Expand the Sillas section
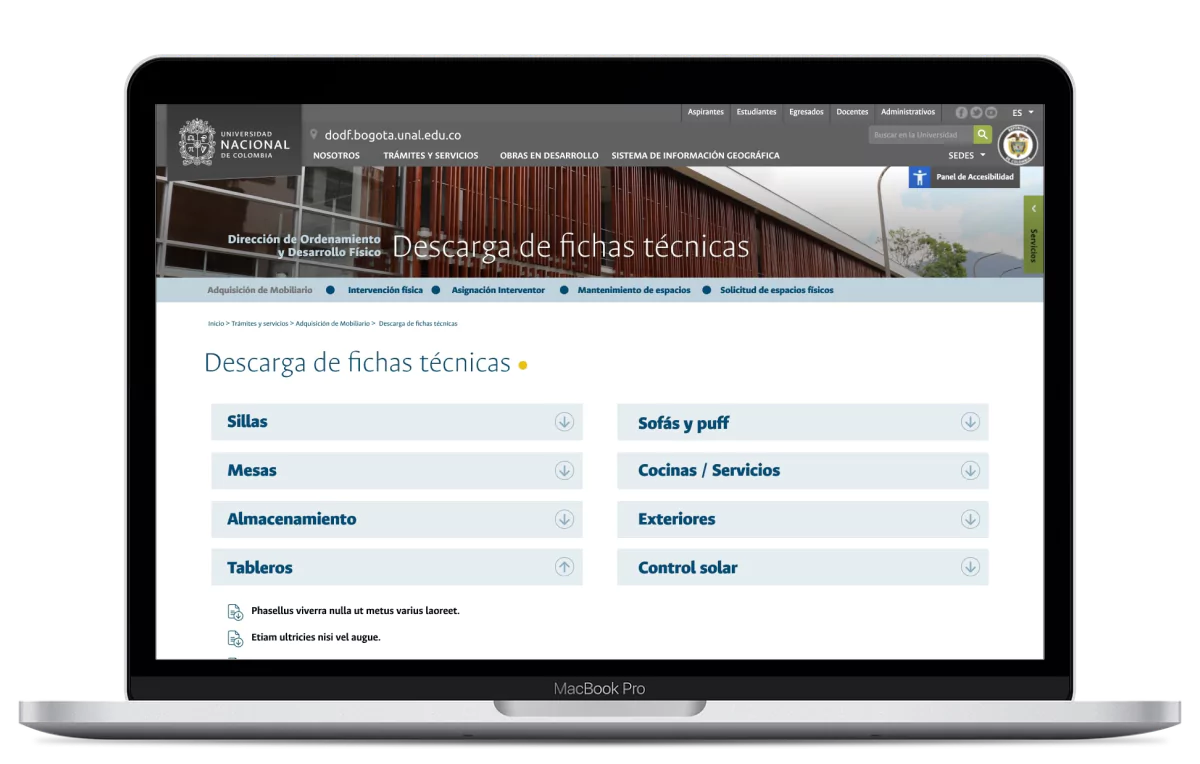1200x764 pixels. (x=397, y=422)
